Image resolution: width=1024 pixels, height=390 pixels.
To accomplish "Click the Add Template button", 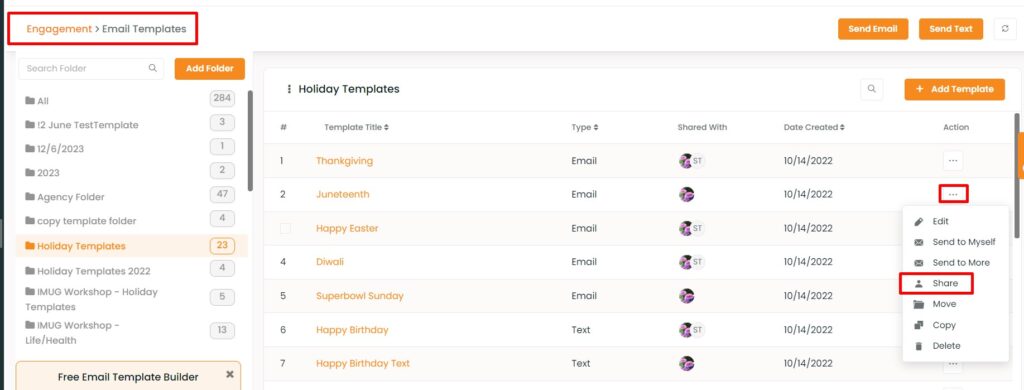I will [954, 89].
